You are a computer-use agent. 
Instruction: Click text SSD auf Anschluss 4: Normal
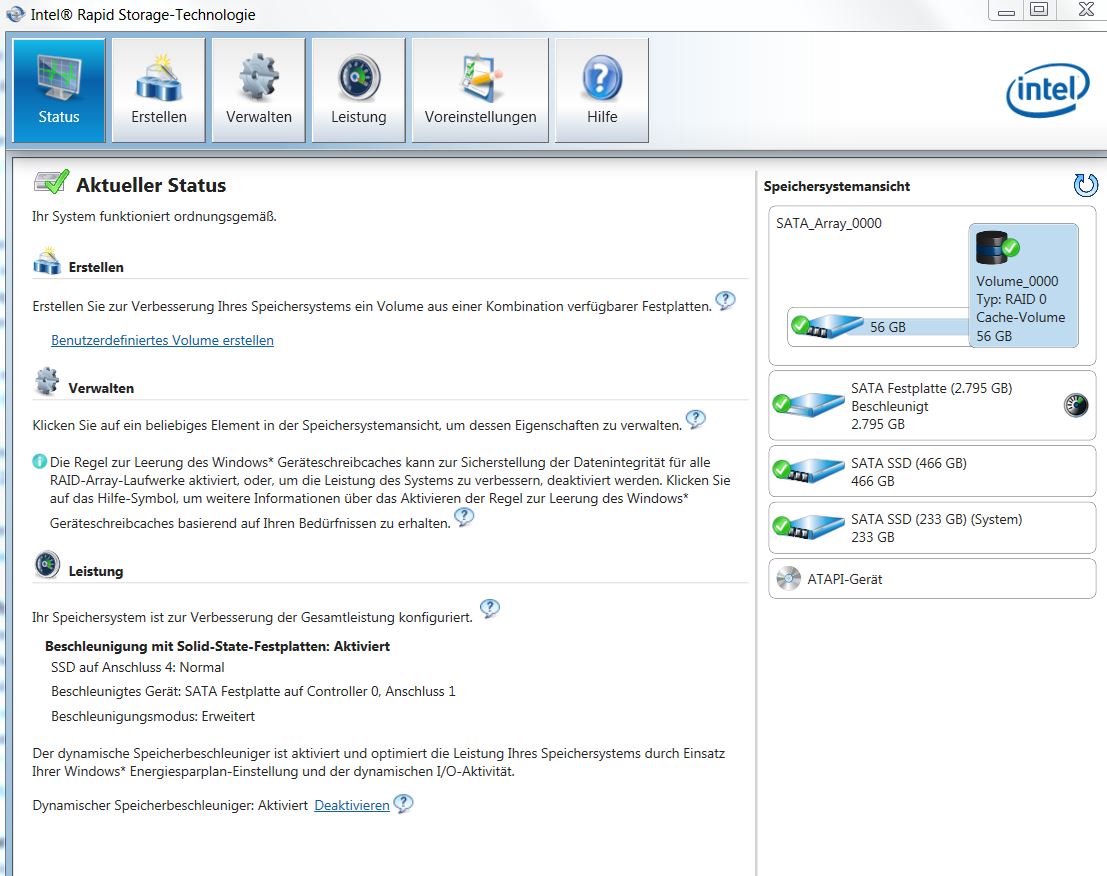(x=138, y=668)
